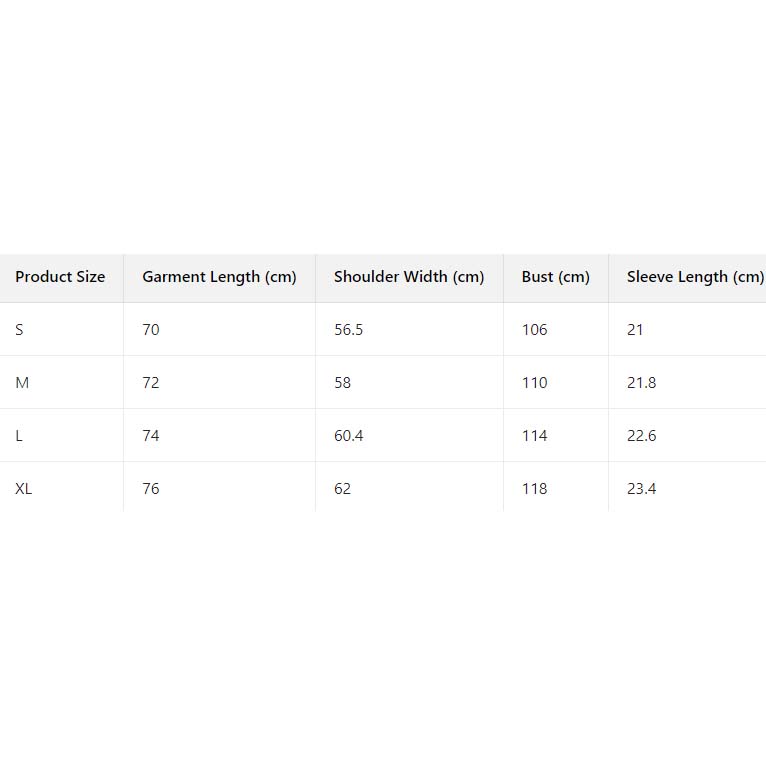Click bust value 118
Viewport: 766px width, 766px height.
click(x=534, y=489)
